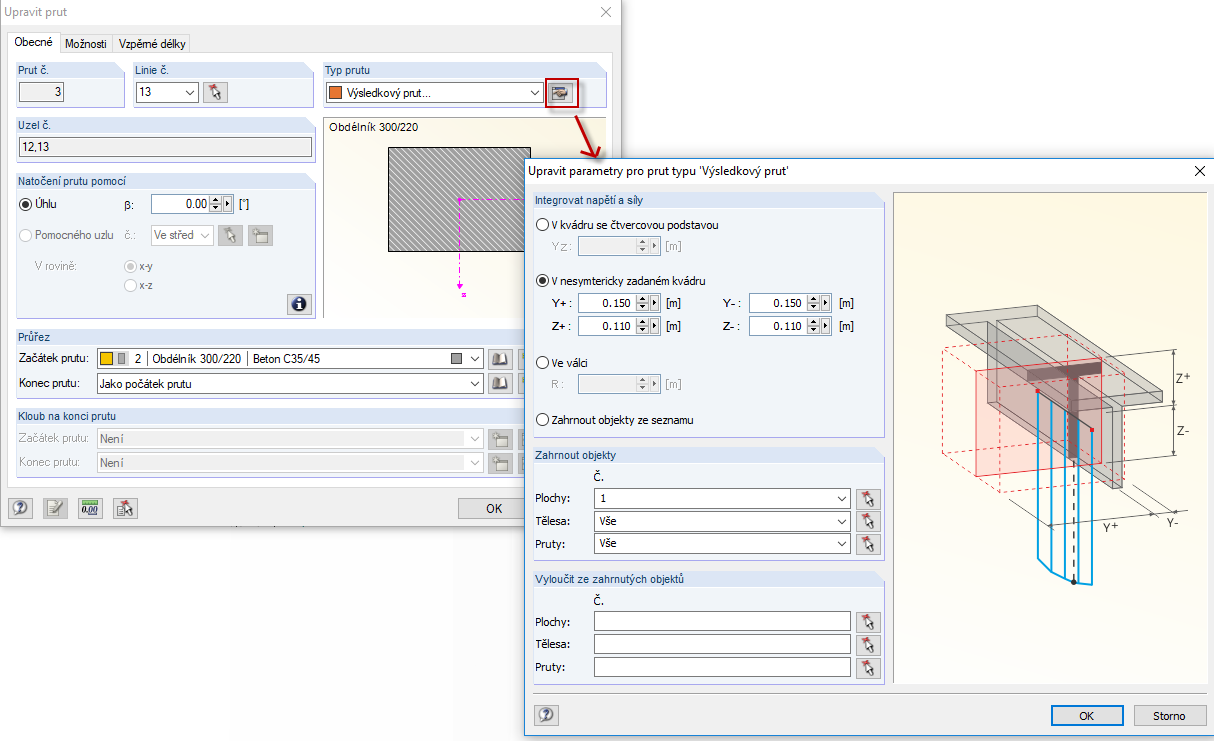This screenshot has width=1214, height=741.
Task: Click the Uzel č. field 12,13
Action: coord(165,147)
